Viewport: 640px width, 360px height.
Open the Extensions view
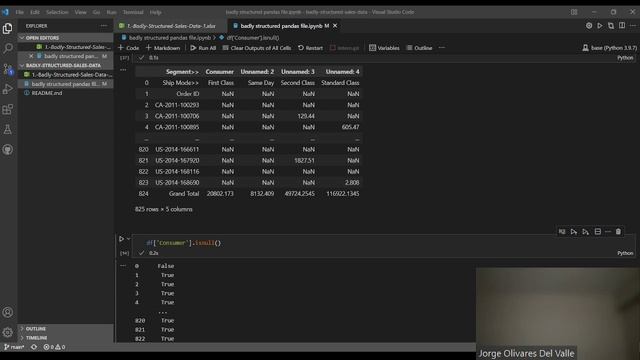(7, 109)
